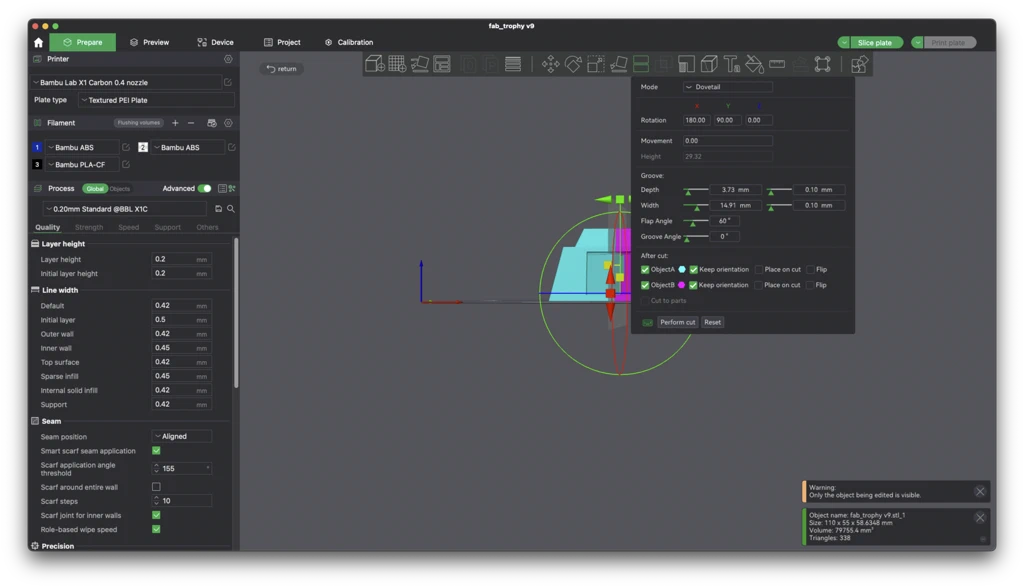Switch to the Device tab
This screenshot has height=588, width=1024.
point(216,42)
